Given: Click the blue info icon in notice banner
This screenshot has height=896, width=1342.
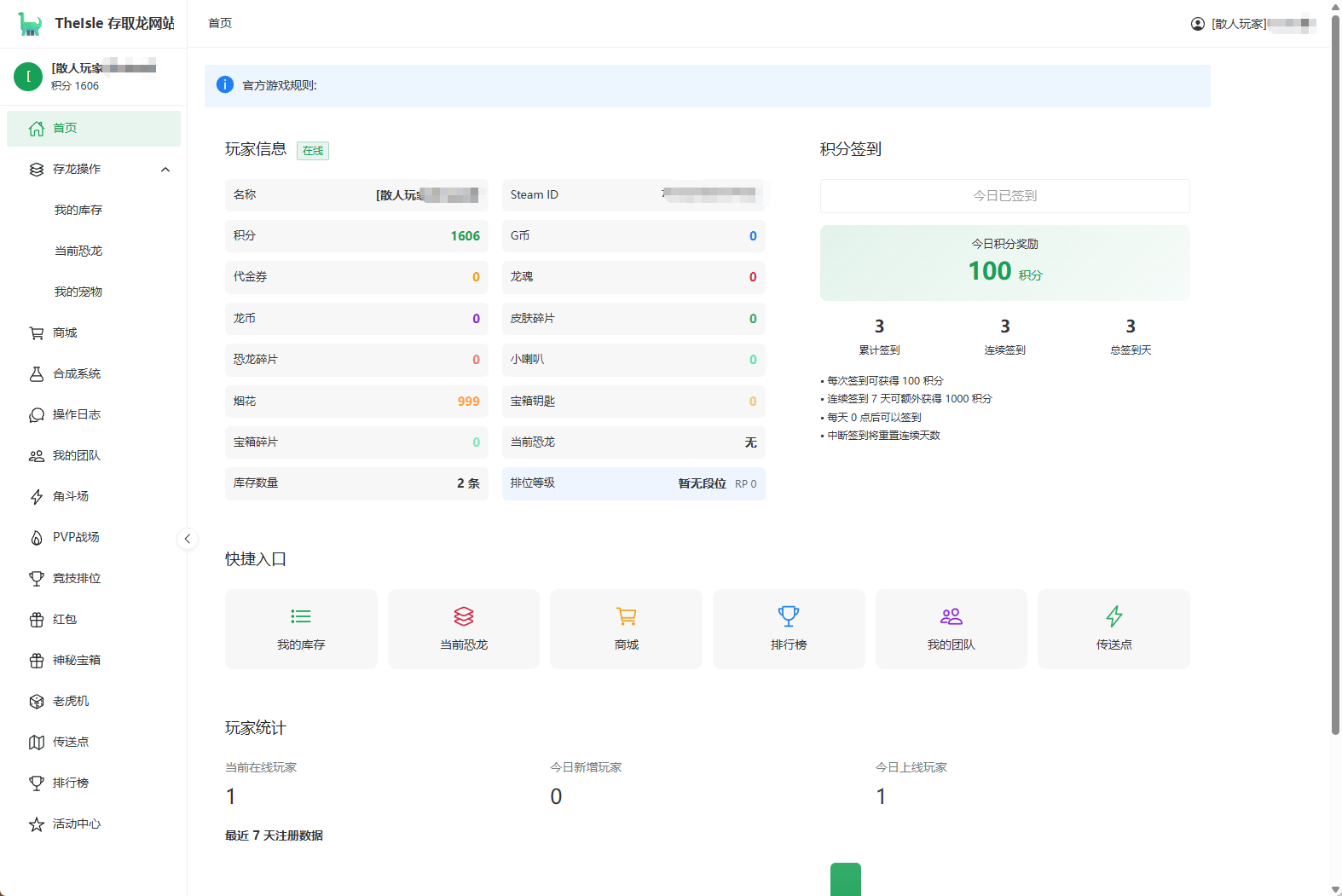Looking at the screenshot, I should (225, 84).
